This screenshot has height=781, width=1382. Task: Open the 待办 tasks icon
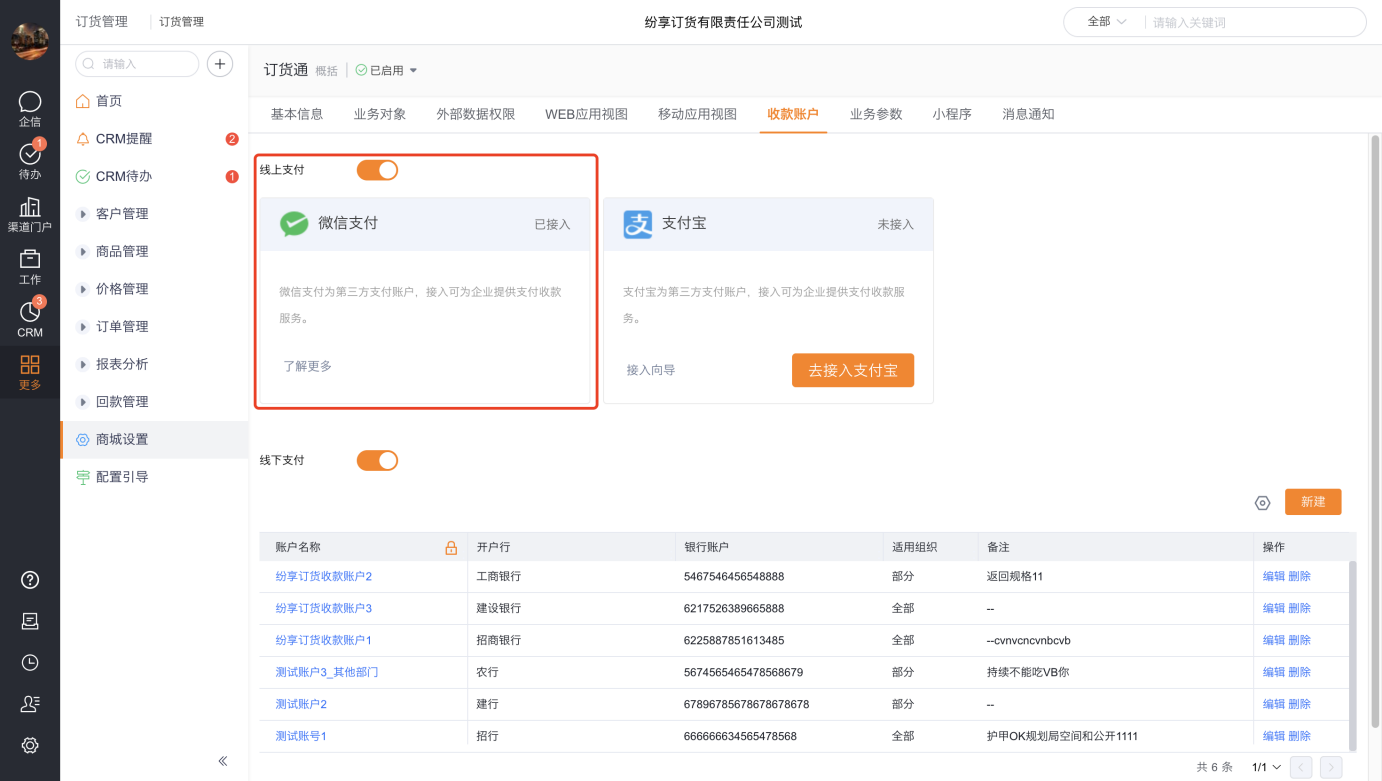click(x=30, y=154)
